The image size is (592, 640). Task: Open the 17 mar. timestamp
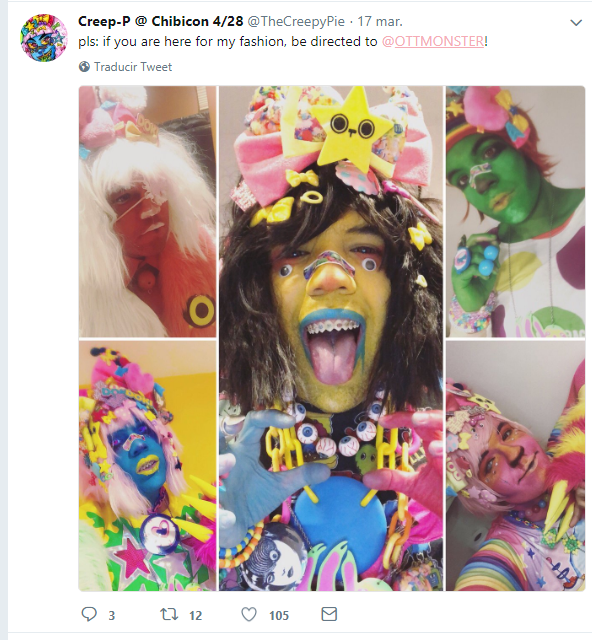380,22
